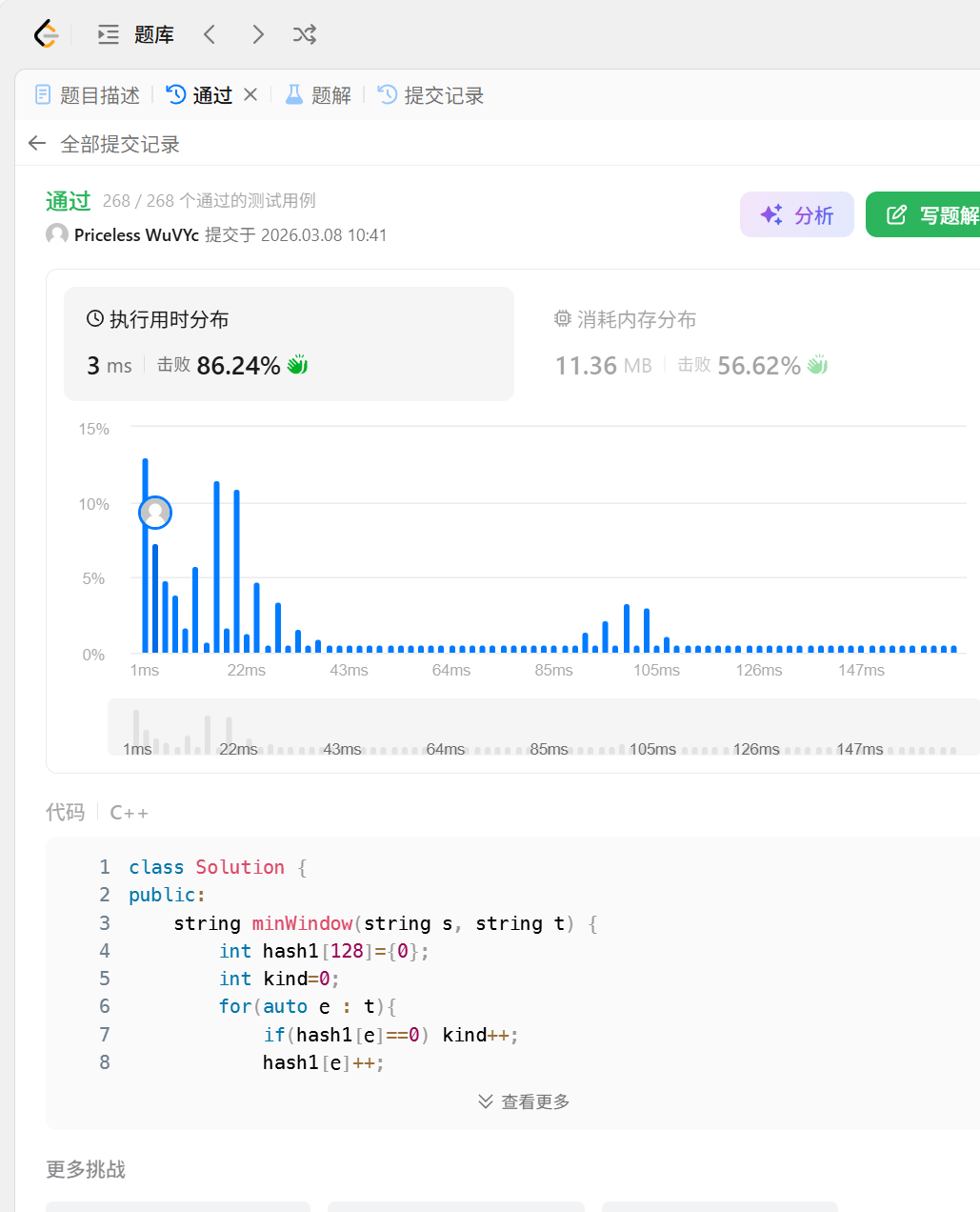Open the 题库 problem list panel

[x=136, y=35]
